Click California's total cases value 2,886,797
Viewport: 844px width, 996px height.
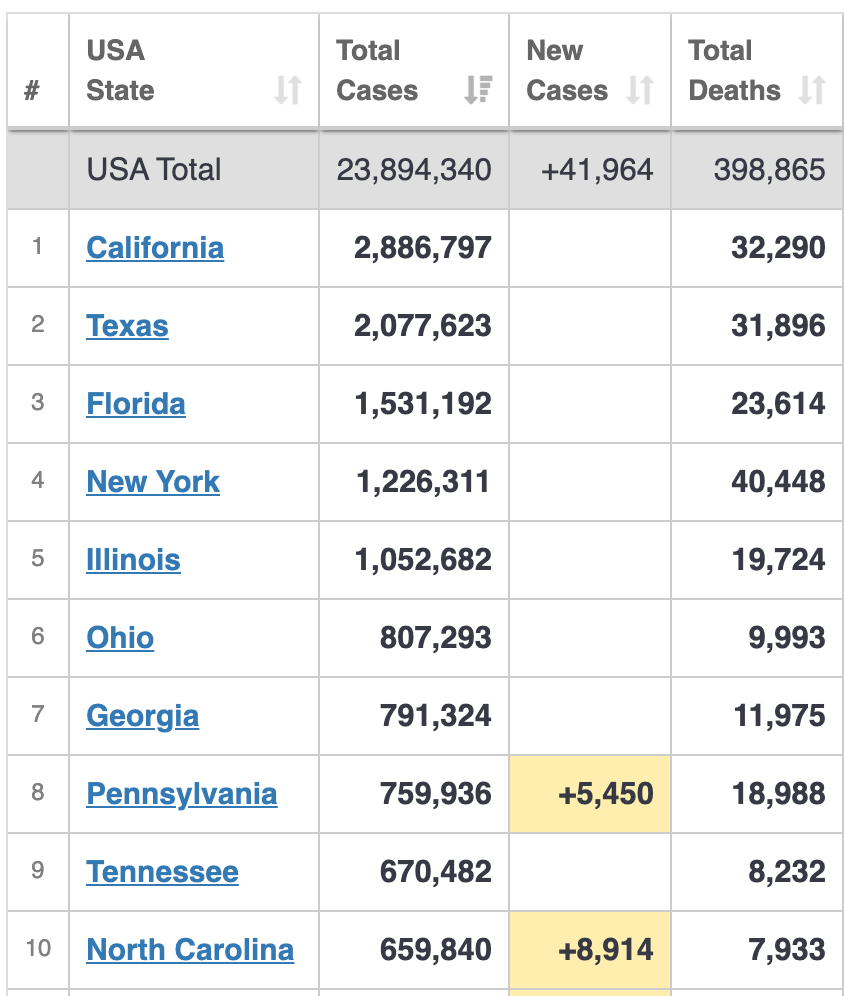tap(422, 248)
